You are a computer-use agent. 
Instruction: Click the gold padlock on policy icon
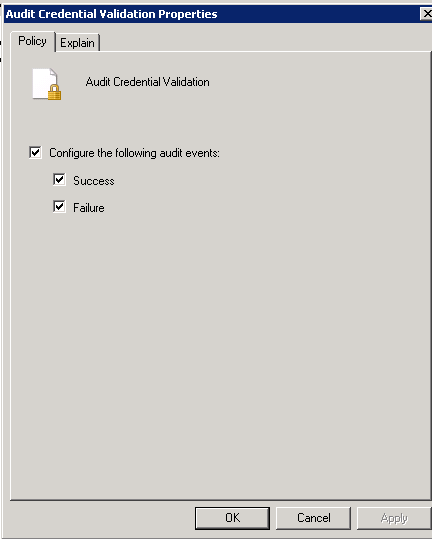pos(54,92)
